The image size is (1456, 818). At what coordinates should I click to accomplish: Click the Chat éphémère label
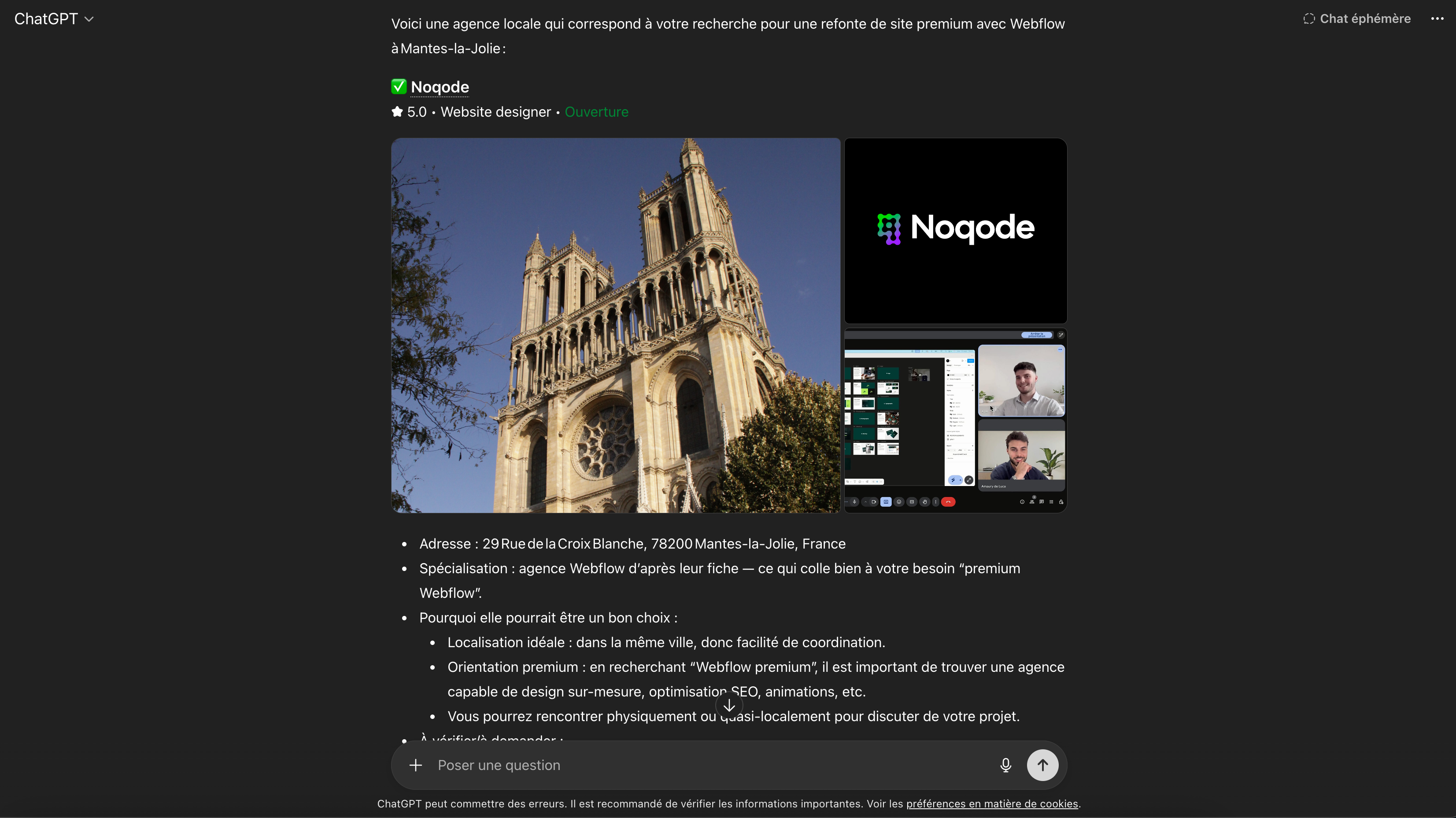click(x=1366, y=18)
